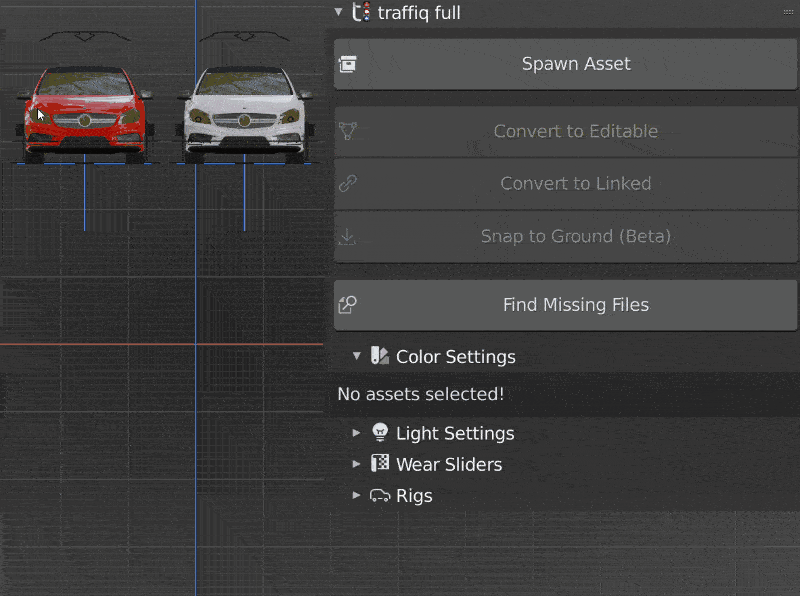The width and height of the screenshot is (800, 596).
Task: Expand the Wear Sliders section
Action: pos(357,464)
